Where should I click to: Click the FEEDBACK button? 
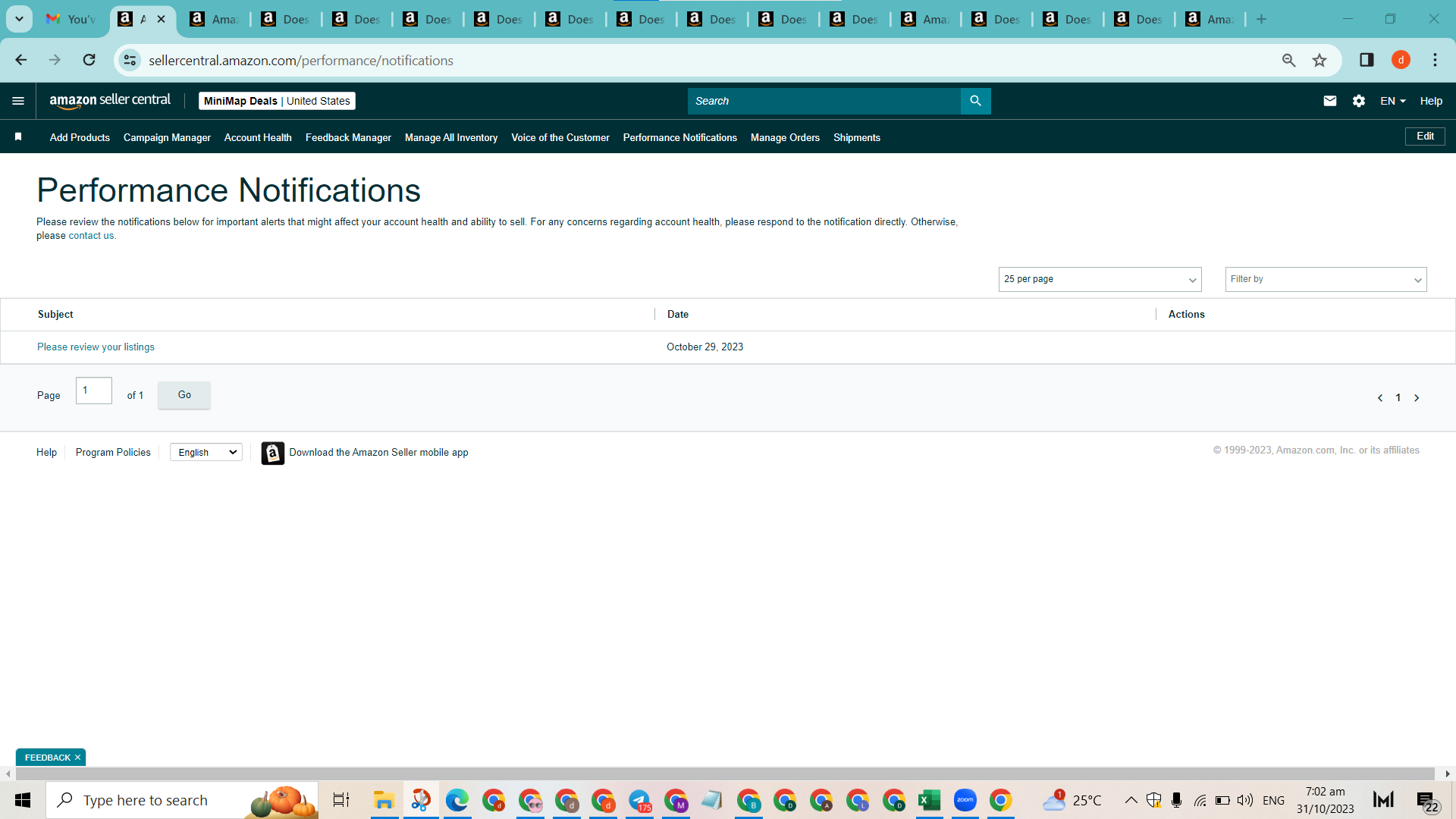pyautogui.click(x=47, y=758)
